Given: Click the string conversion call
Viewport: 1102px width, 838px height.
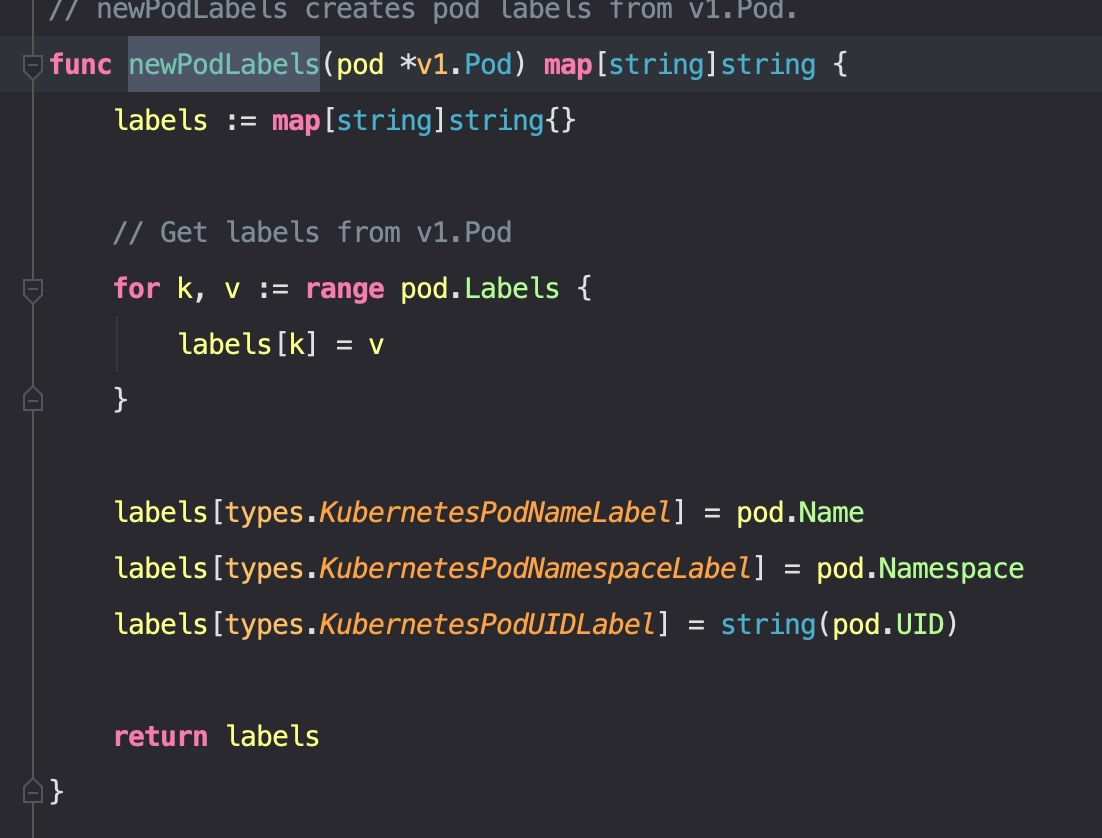Looking at the screenshot, I should (x=838, y=624).
